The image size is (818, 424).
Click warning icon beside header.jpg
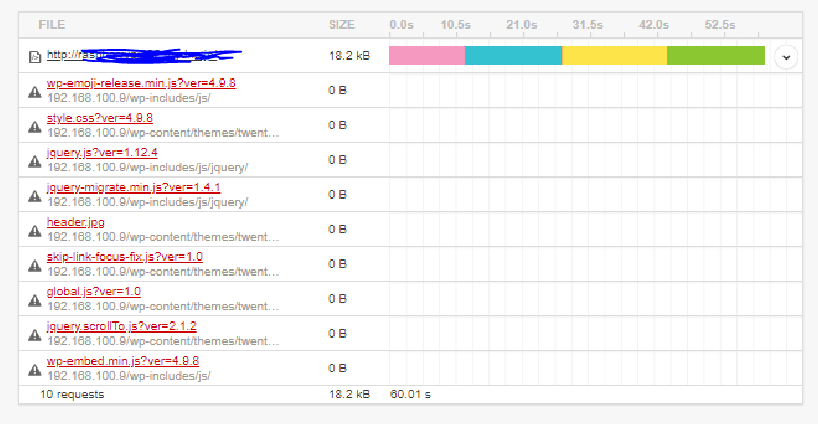coord(35,230)
